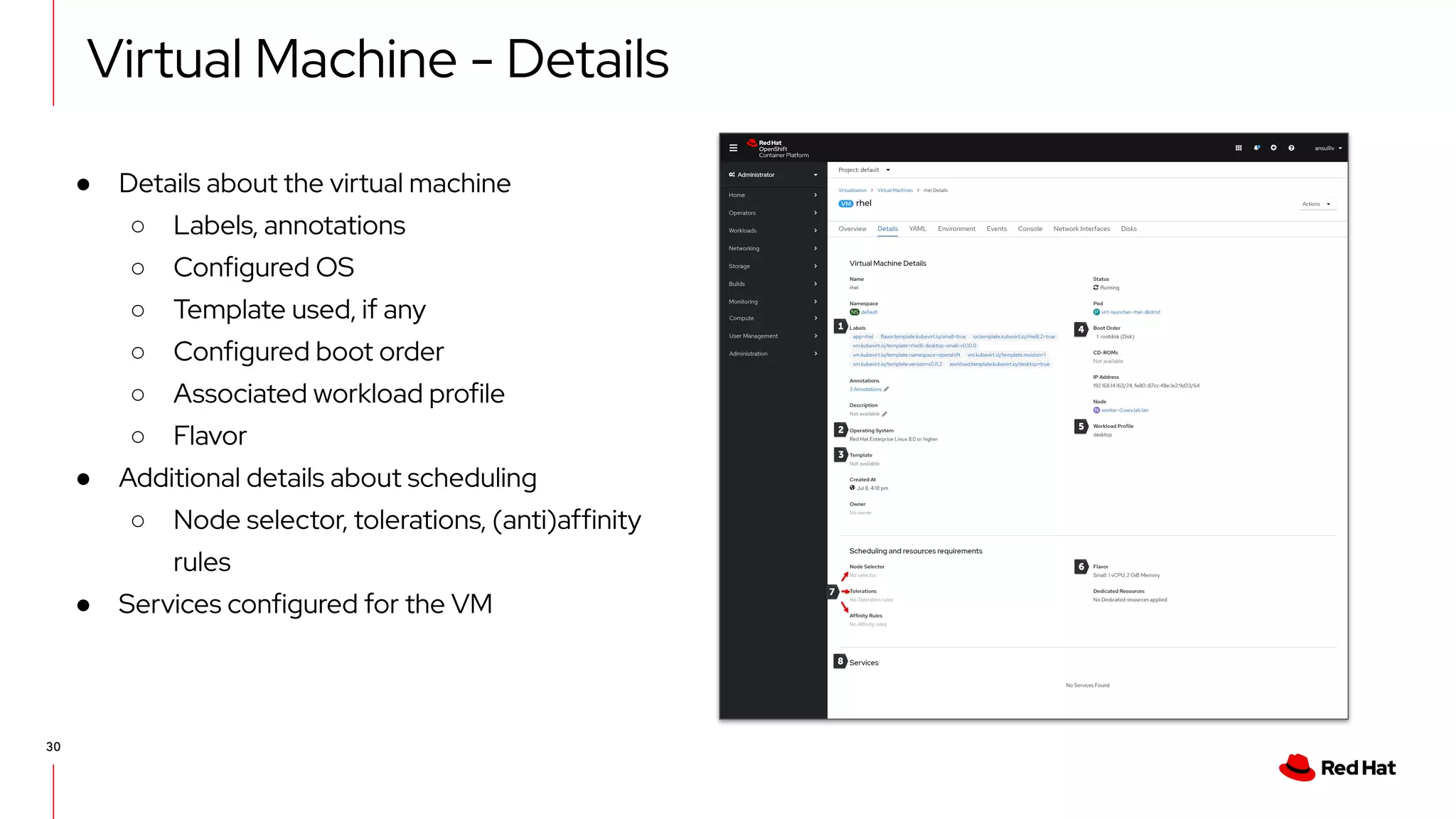Click the Virtualization breadcrumb link
Screen dimensions: 1456x819
852,191
